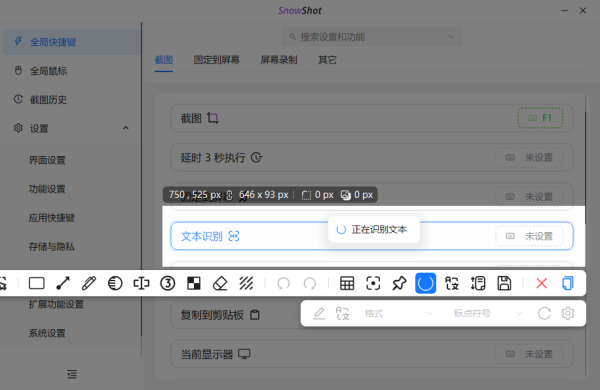The height and width of the screenshot is (390, 600).
Task: Select the mosaic checkerboard tool
Action: tap(194, 284)
